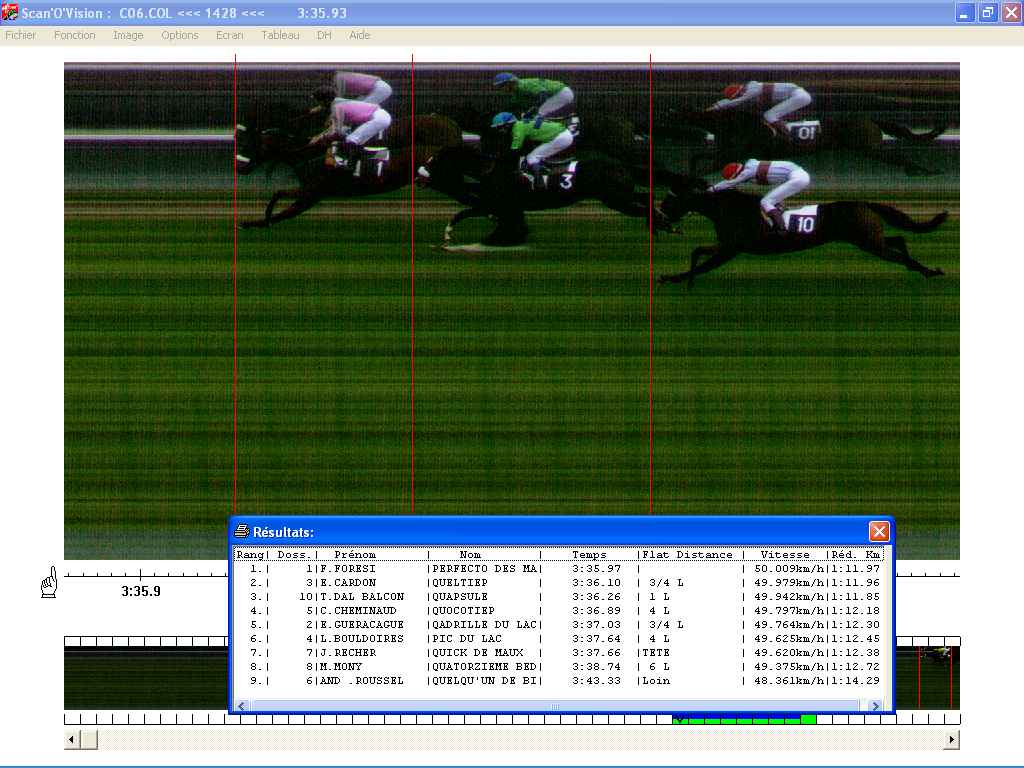Image resolution: width=1024 pixels, height=768 pixels.
Task: Click the Prénom column header
Action: (x=355, y=554)
